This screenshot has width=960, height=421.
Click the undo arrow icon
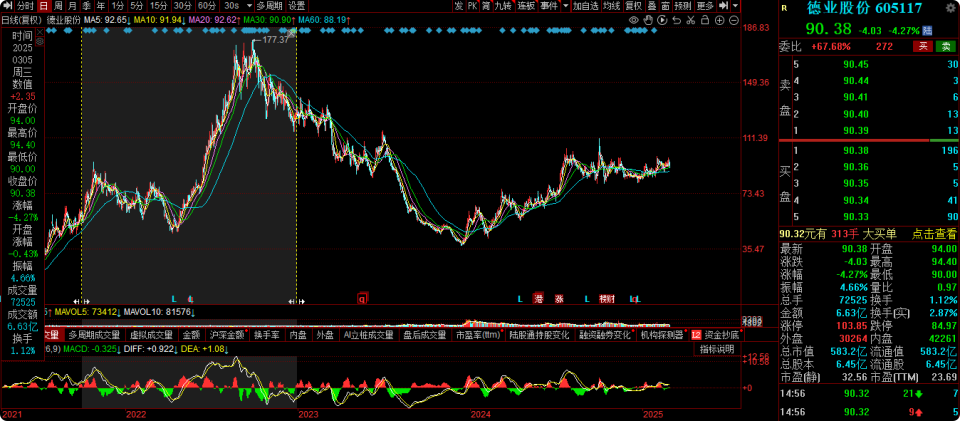coord(677,20)
